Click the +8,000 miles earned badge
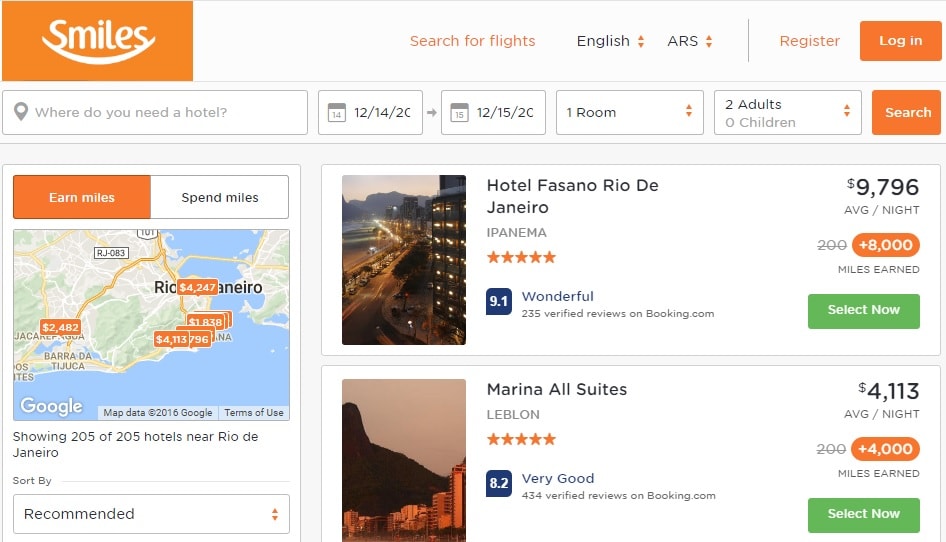The height and width of the screenshot is (542, 946). point(886,245)
